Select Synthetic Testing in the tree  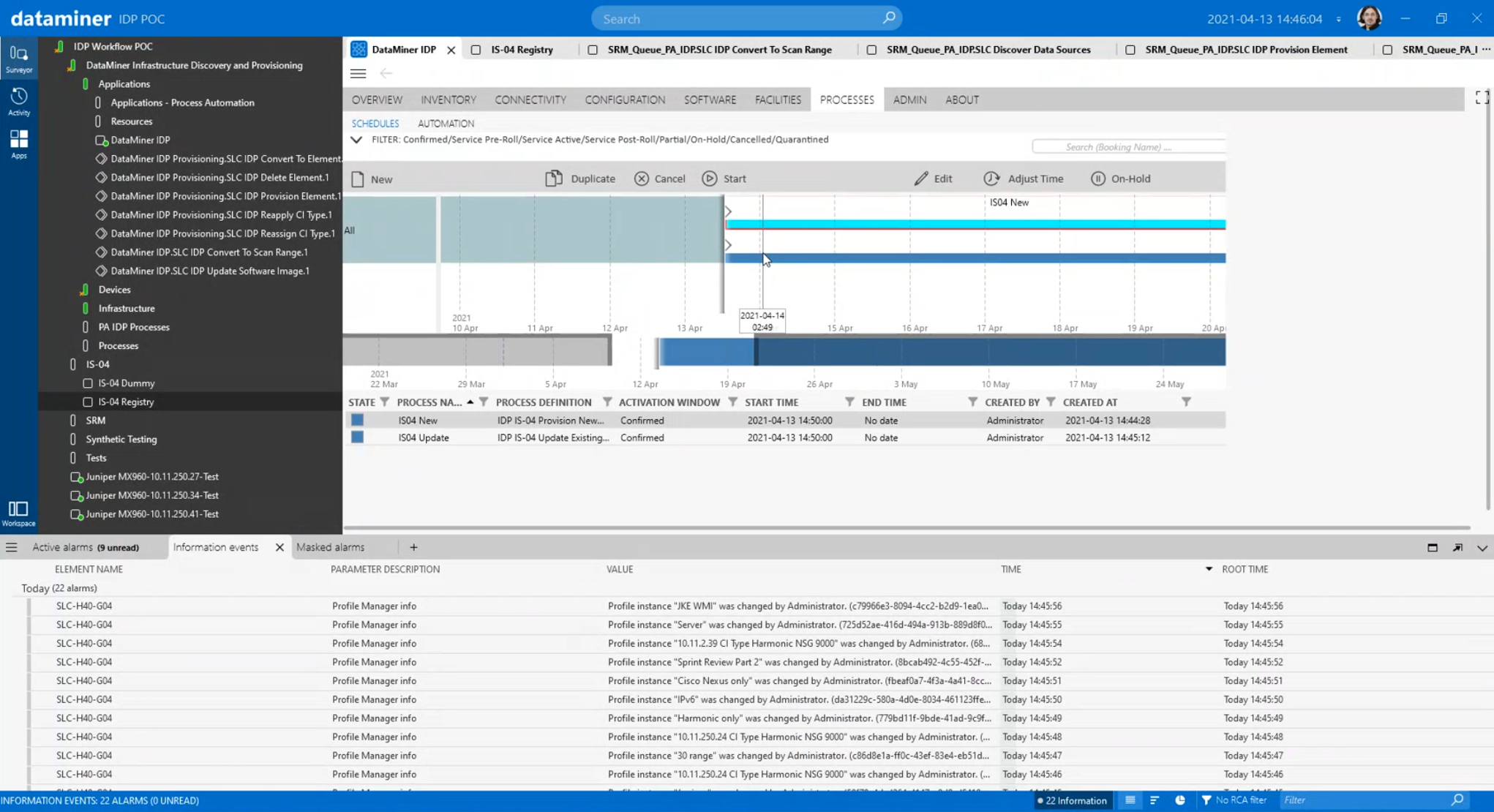pos(121,439)
